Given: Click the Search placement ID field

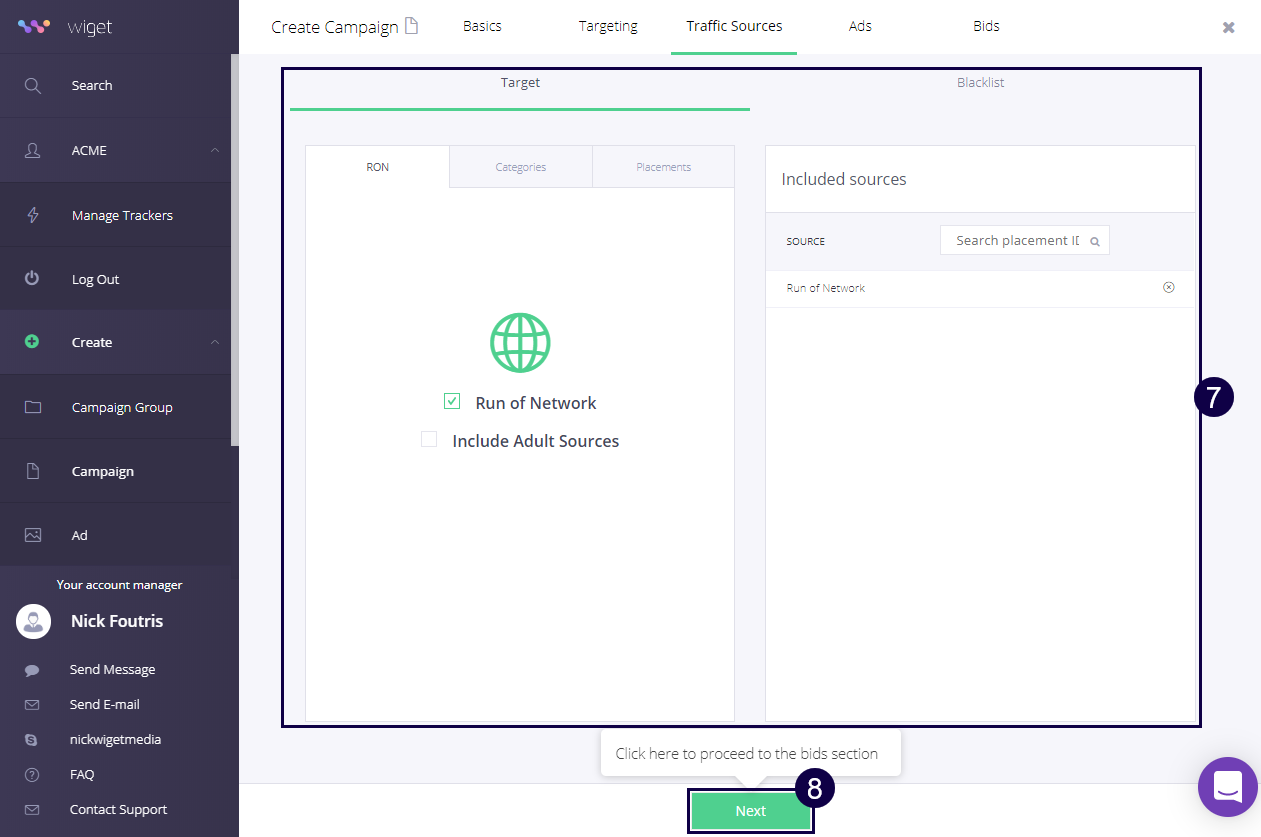Looking at the screenshot, I should pyautogui.click(x=1017, y=241).
